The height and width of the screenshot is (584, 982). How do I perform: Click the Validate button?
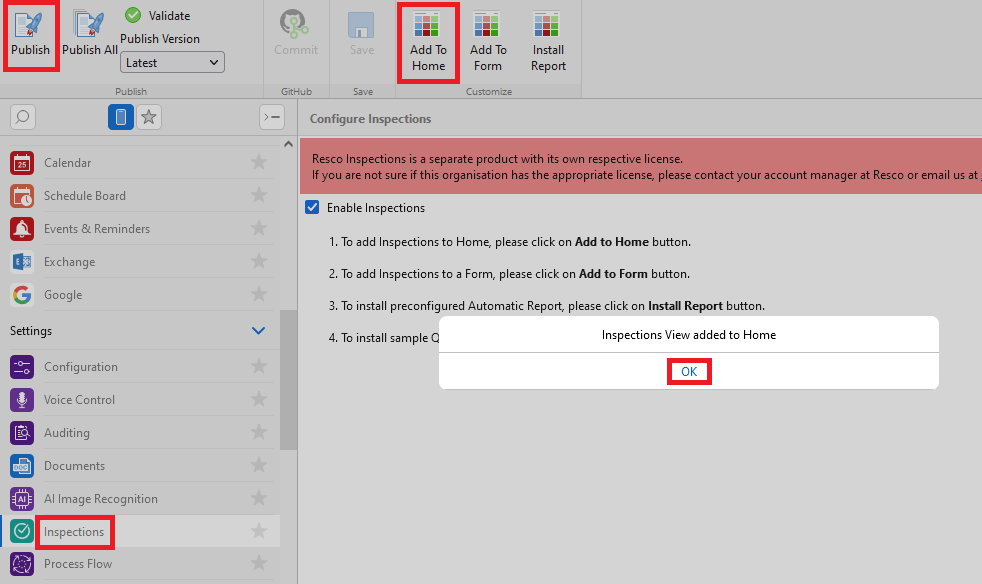pos(158,16)
